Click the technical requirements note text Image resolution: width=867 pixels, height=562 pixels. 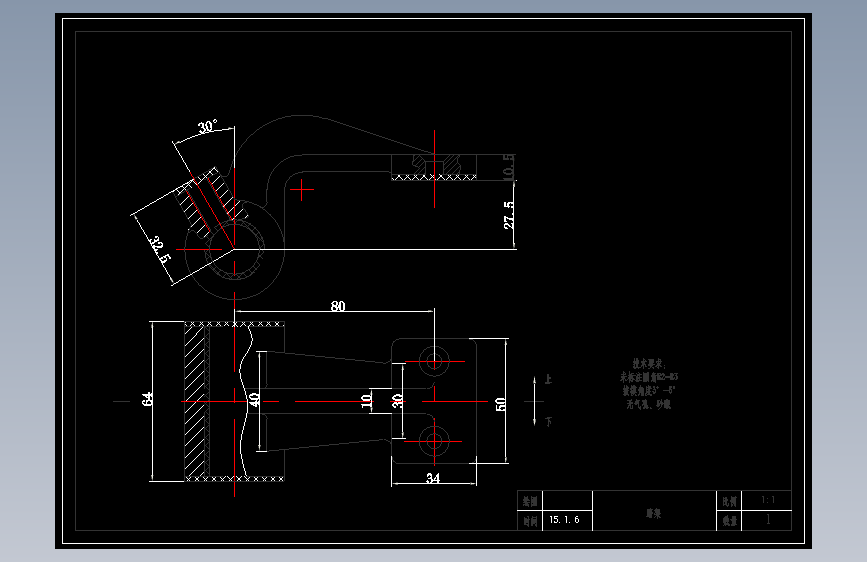(x=649, y=384)
